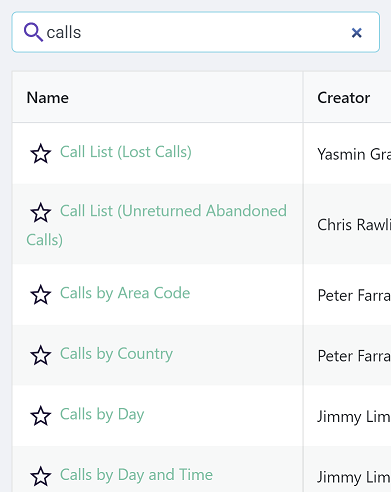
Task: Open Calls by Country report
Action: point(116,354)
